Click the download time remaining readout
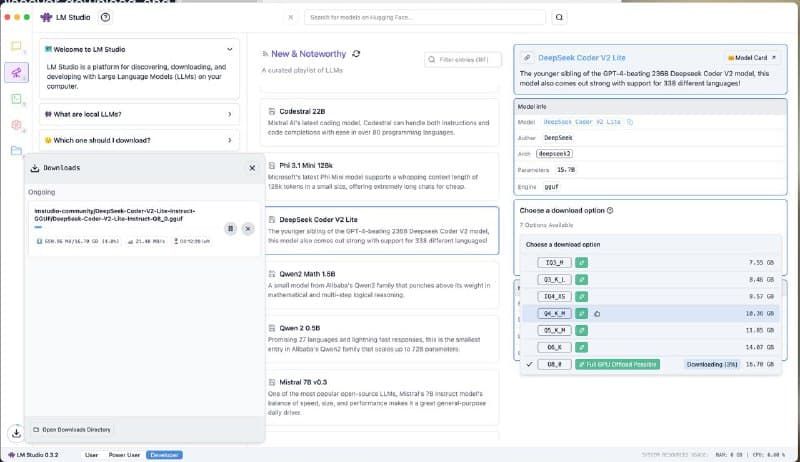800x462 pixels. [192, 241]
